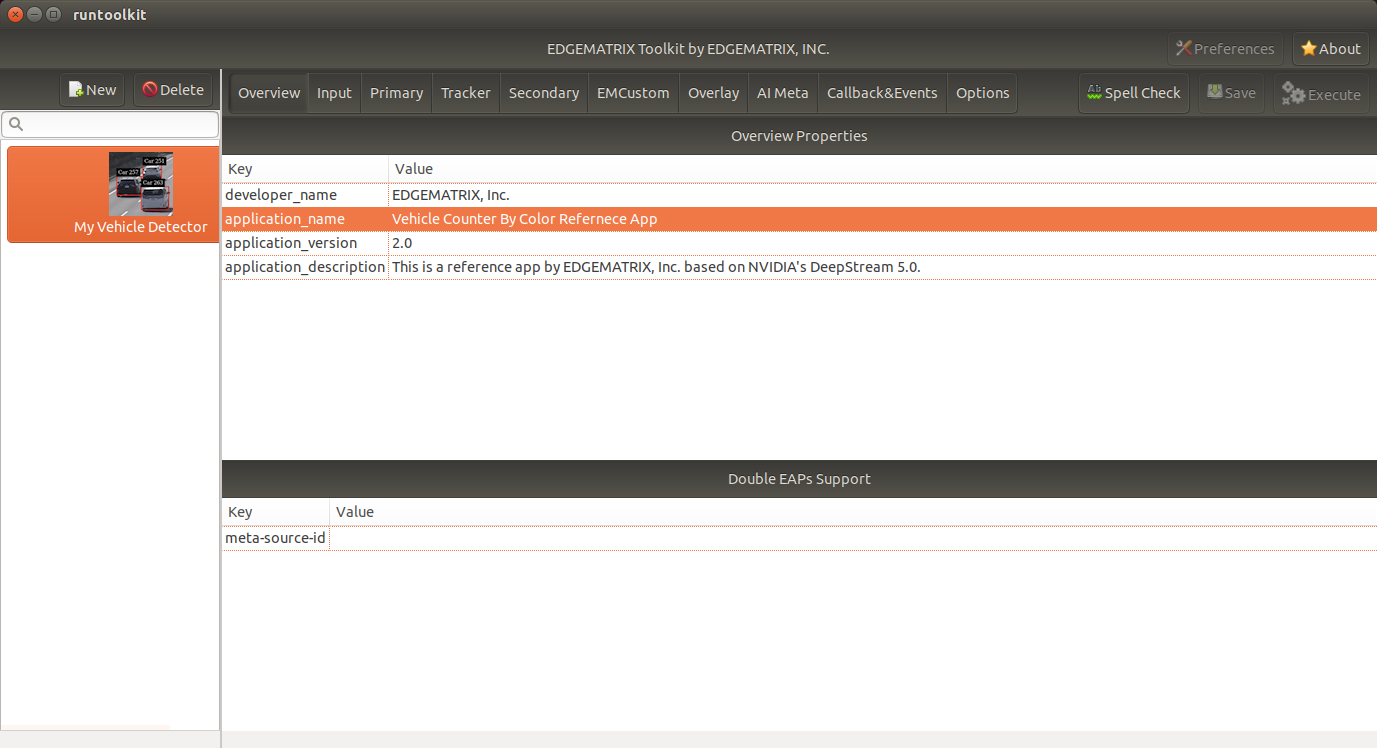Select My Vehicle Detector thumbnail
1377x748 pixels.
point(141,184)
